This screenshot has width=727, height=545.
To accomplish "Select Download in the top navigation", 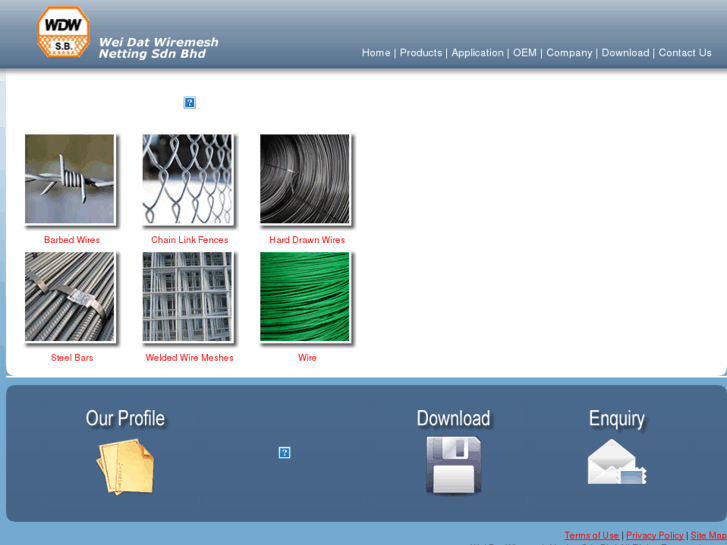I will (625, 53).
